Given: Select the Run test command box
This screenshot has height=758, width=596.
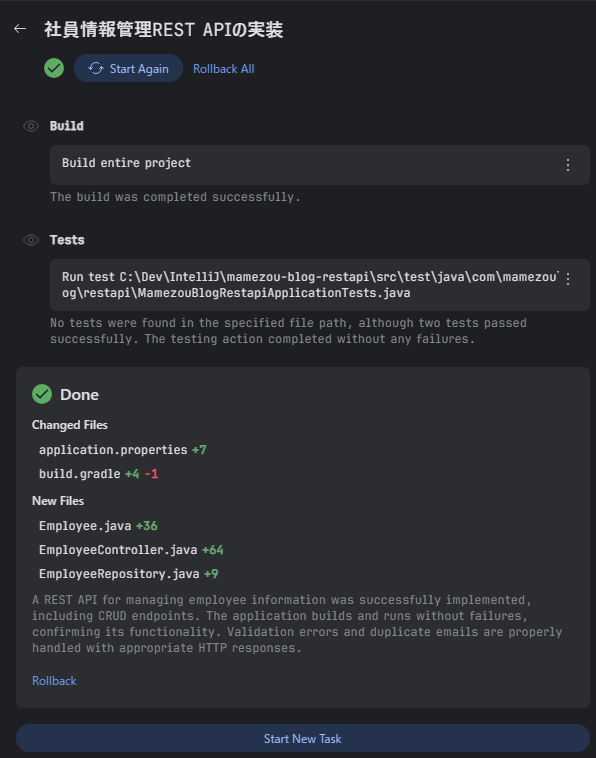Looking at the screenshot, I should pyautogui.click(x=320, y=285).
